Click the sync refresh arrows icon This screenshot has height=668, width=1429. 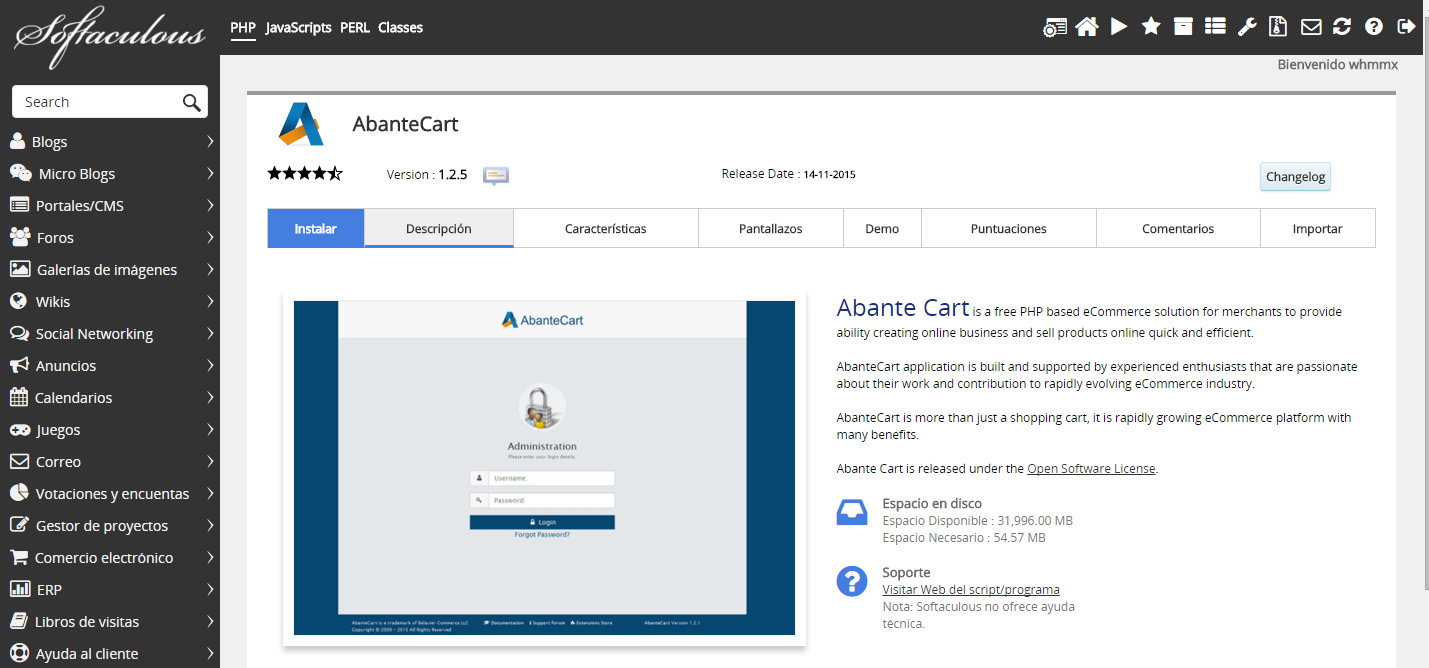[x=1342, y=27]
